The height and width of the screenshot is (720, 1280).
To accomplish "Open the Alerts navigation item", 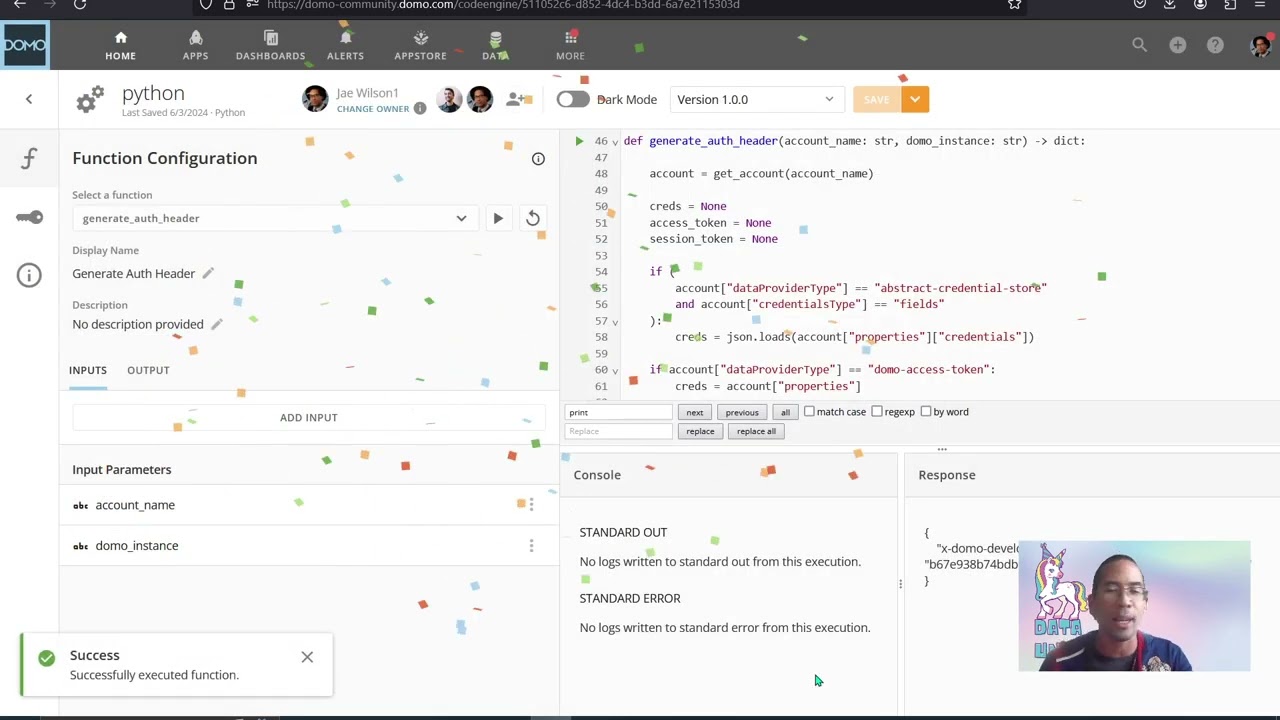I will [x=345, y=46].
